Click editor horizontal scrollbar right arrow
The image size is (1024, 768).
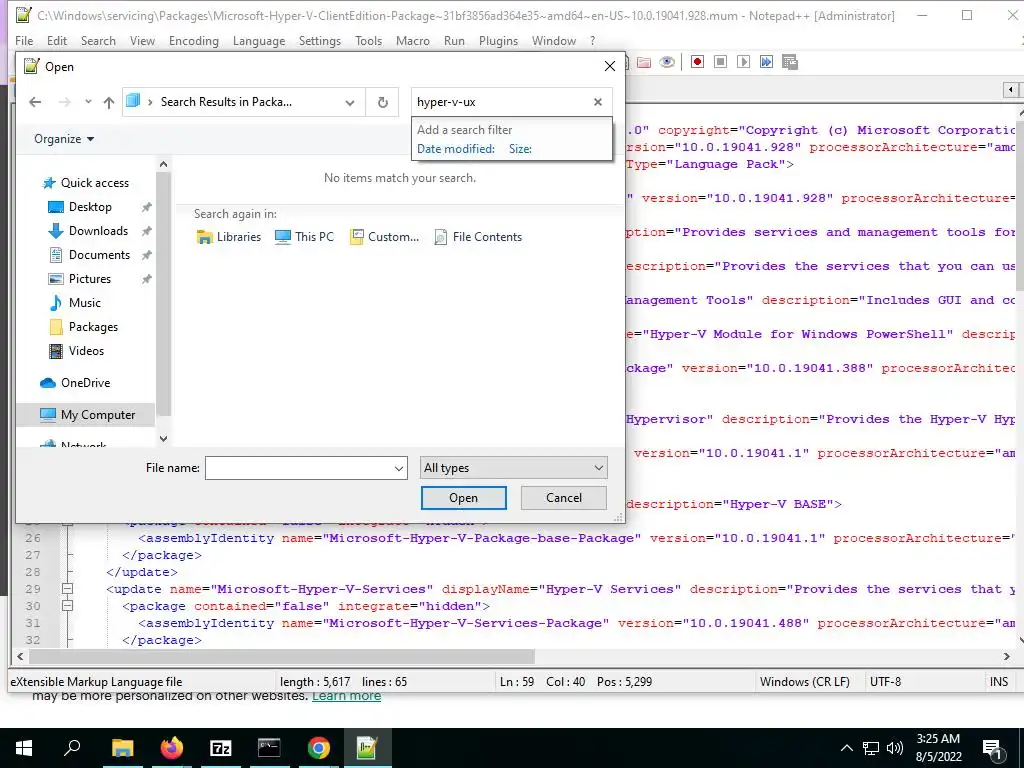coord(1006,656)
